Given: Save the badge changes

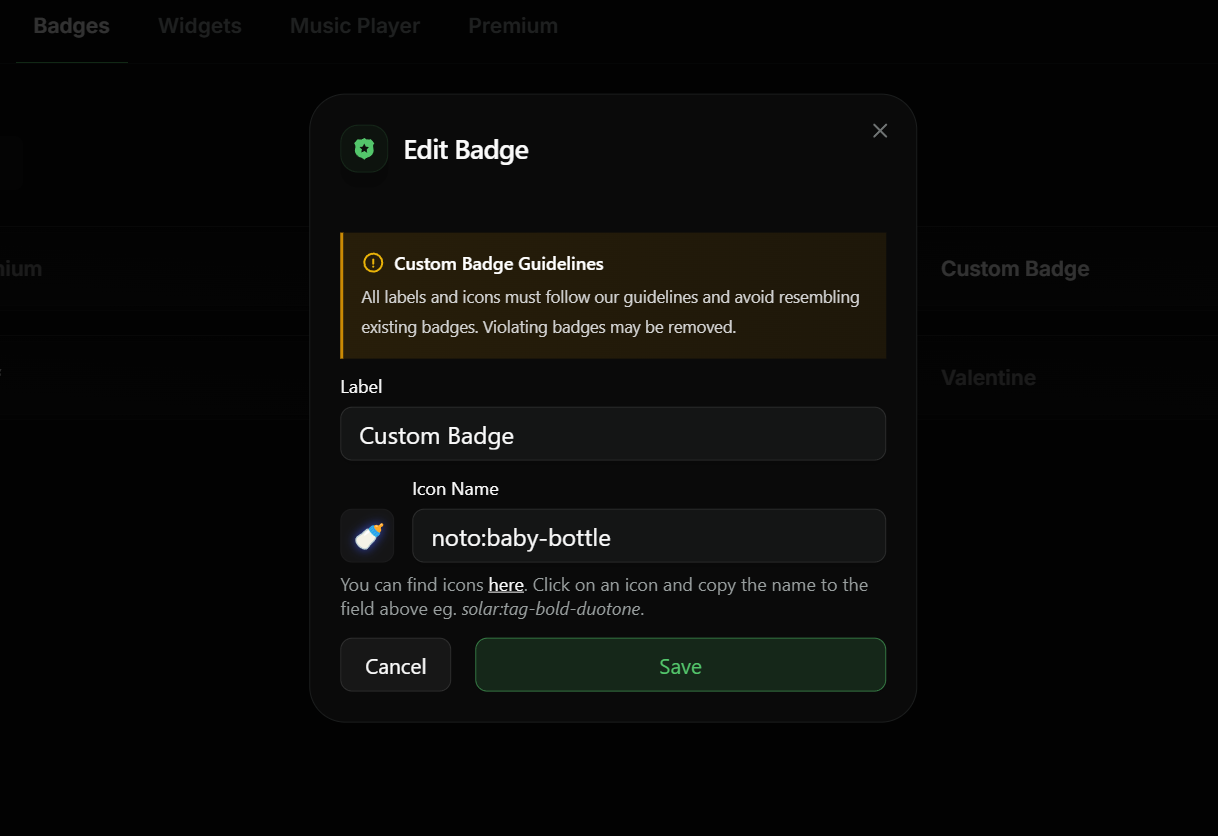Looking at the screenshot, I should pyautogui.click(x=680, y=665).
